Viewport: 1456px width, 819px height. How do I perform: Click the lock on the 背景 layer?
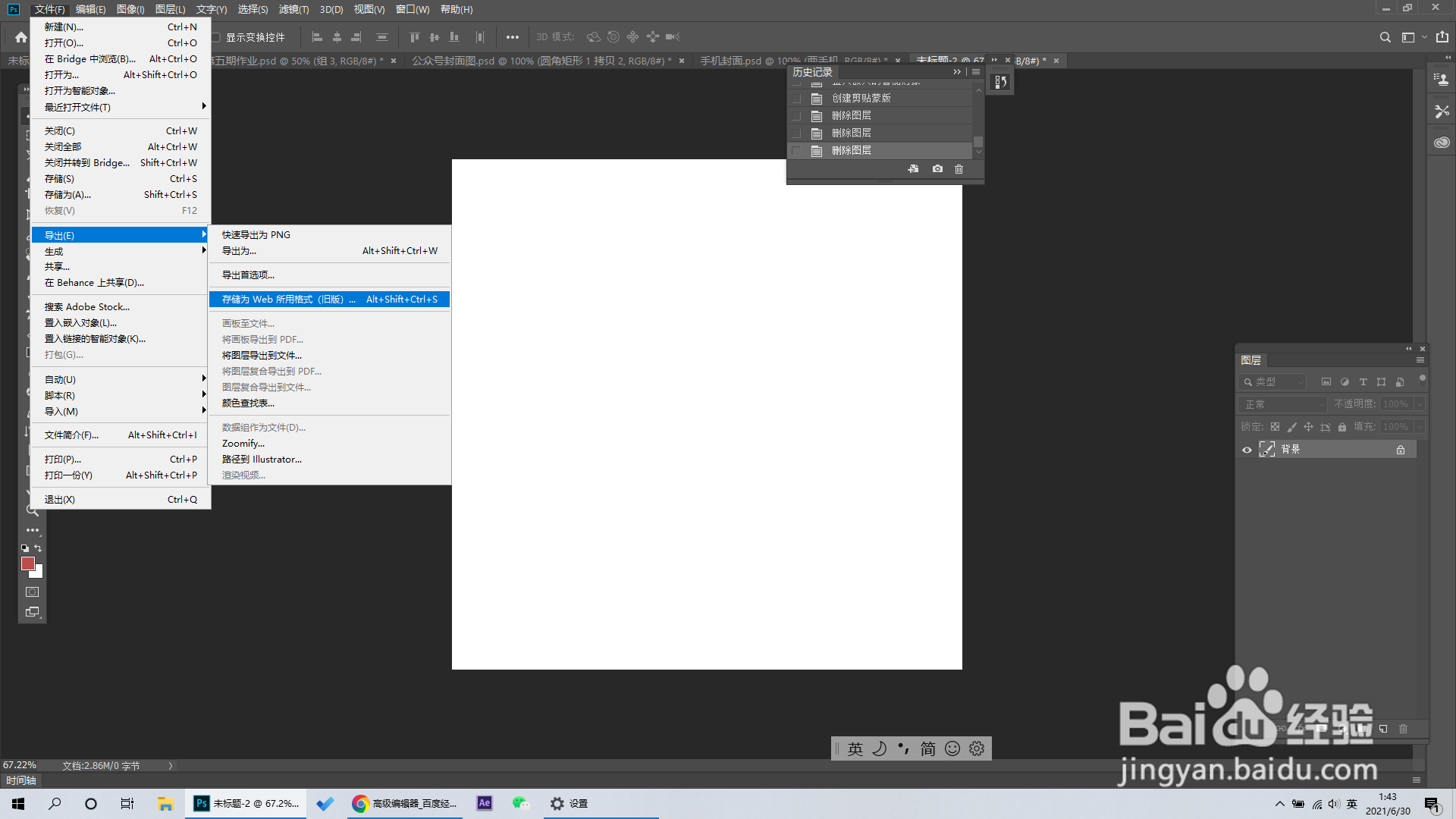point(1401,450)
